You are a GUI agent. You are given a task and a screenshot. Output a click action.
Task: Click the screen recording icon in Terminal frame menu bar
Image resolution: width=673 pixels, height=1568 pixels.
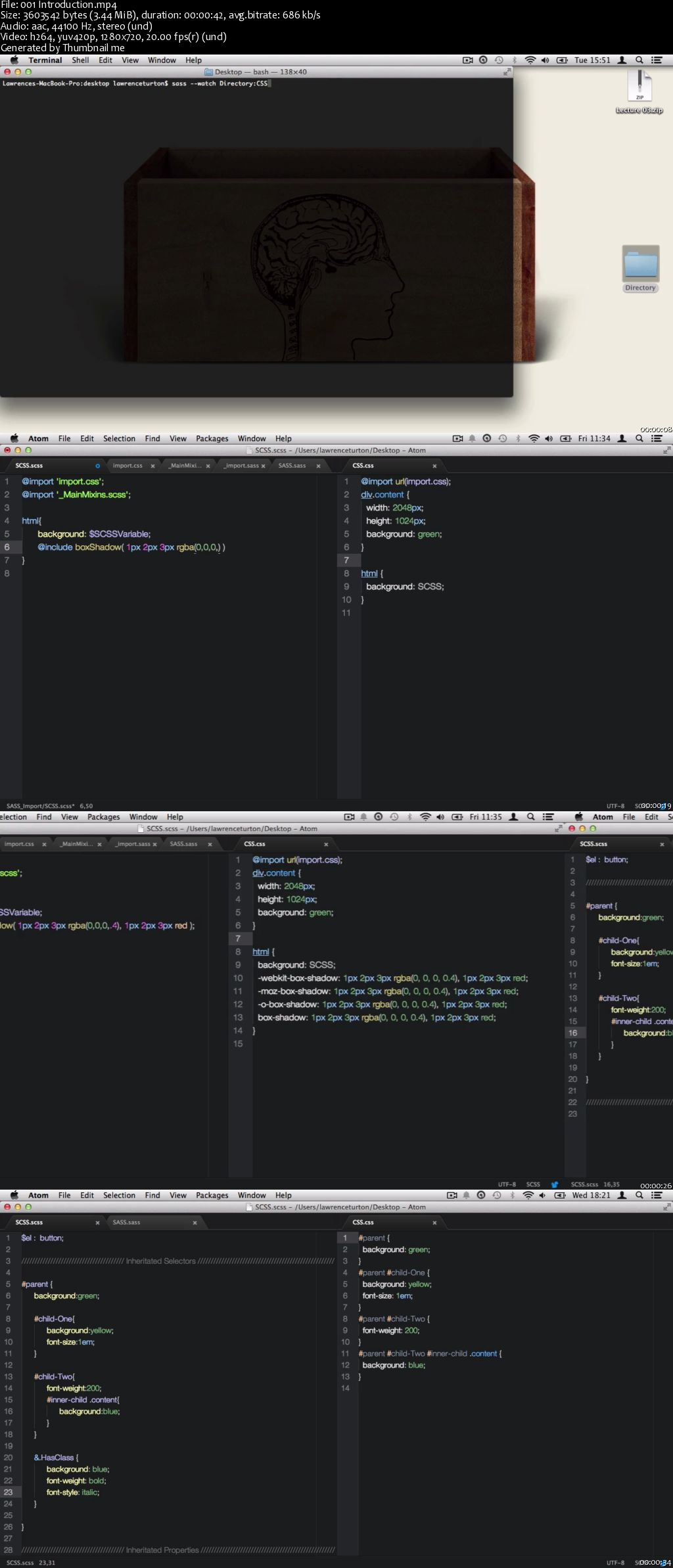(x=468, y=60)
